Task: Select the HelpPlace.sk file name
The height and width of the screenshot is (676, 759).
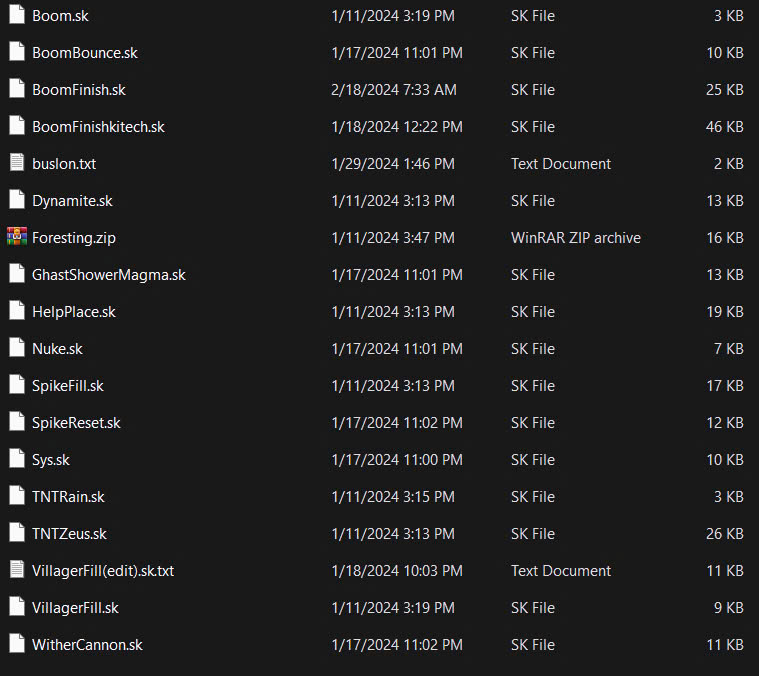Action: [x=74, y=311]
